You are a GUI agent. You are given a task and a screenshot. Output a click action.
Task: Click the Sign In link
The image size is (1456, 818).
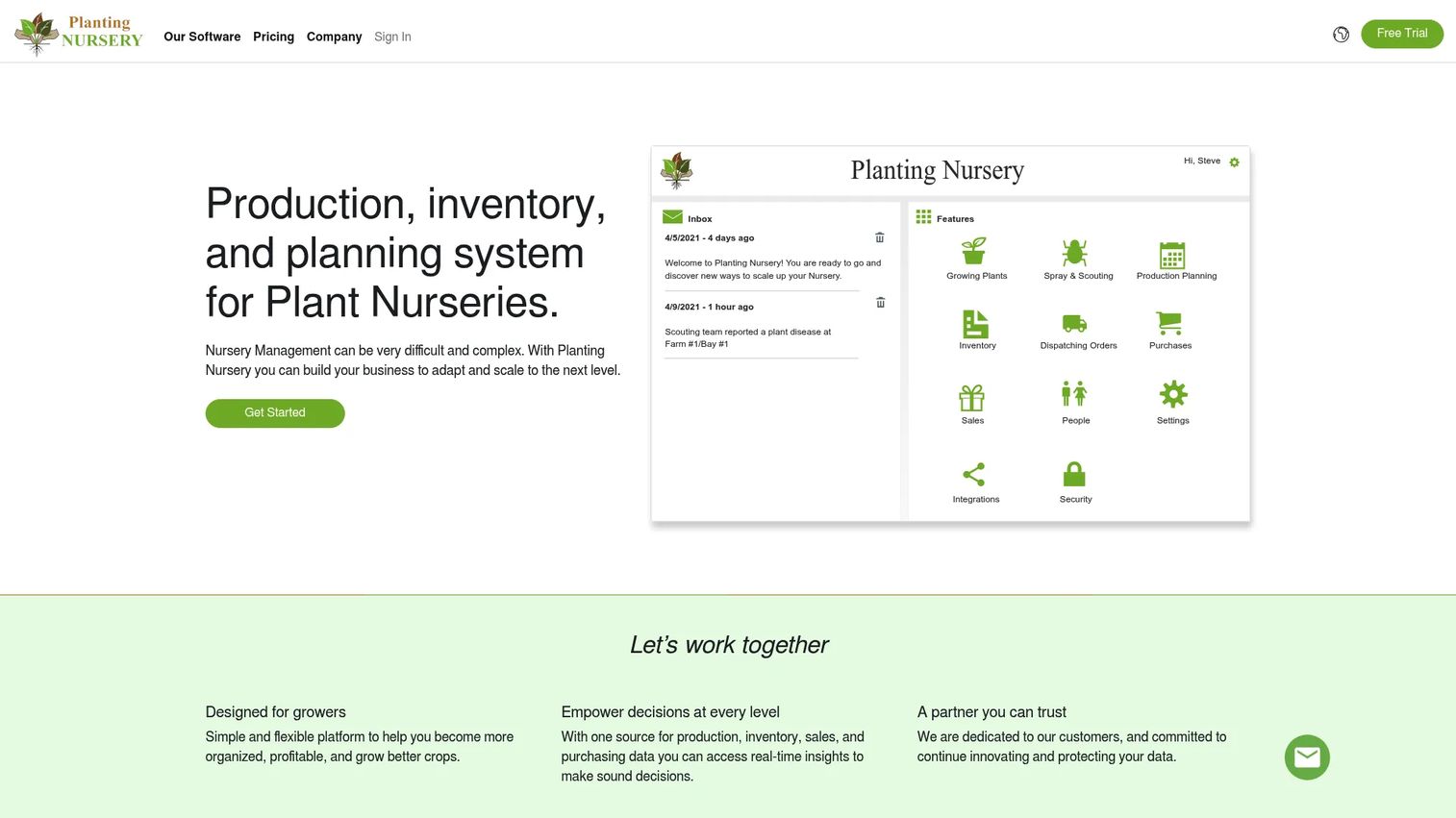[x=392, y=37]
